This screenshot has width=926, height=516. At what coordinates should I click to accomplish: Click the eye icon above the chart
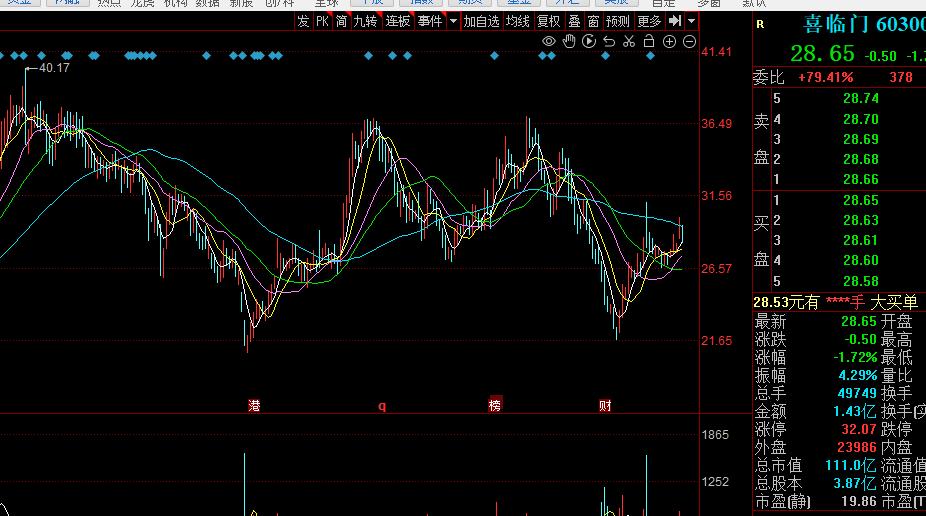click(x=549, y=41)
